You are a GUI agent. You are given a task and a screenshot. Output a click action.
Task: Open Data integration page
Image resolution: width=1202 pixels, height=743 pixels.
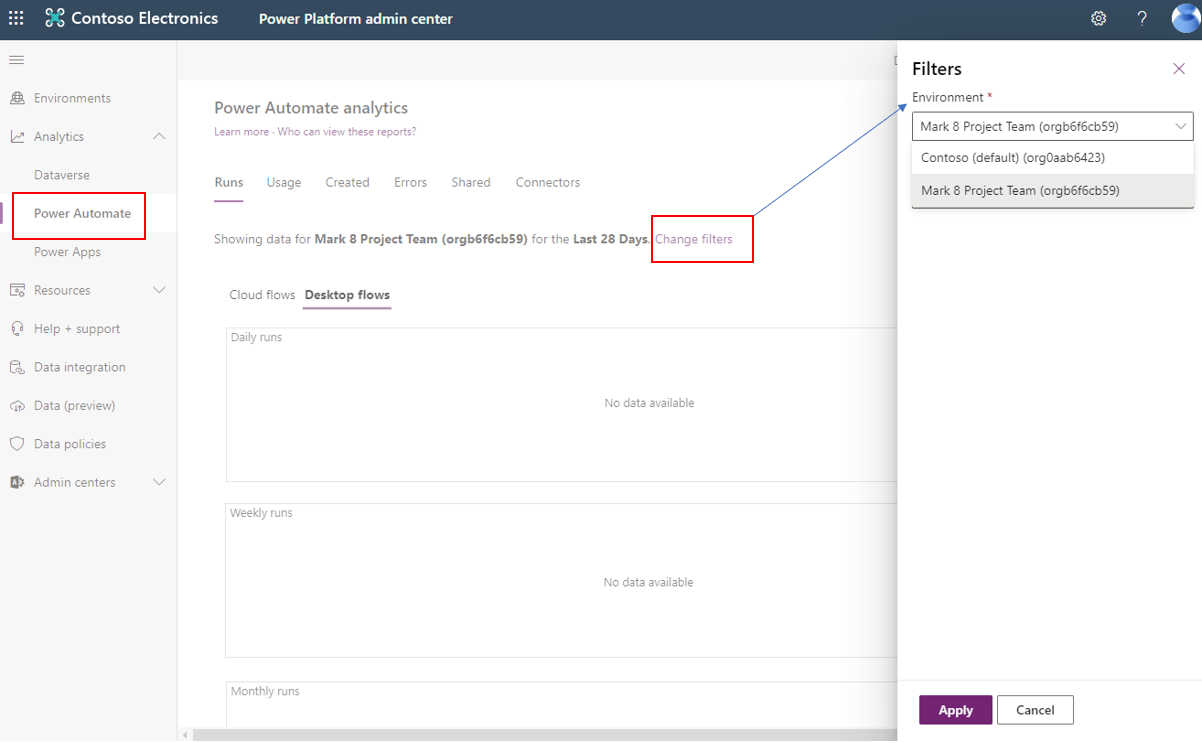pyautogui.click(x=80, y=367)
